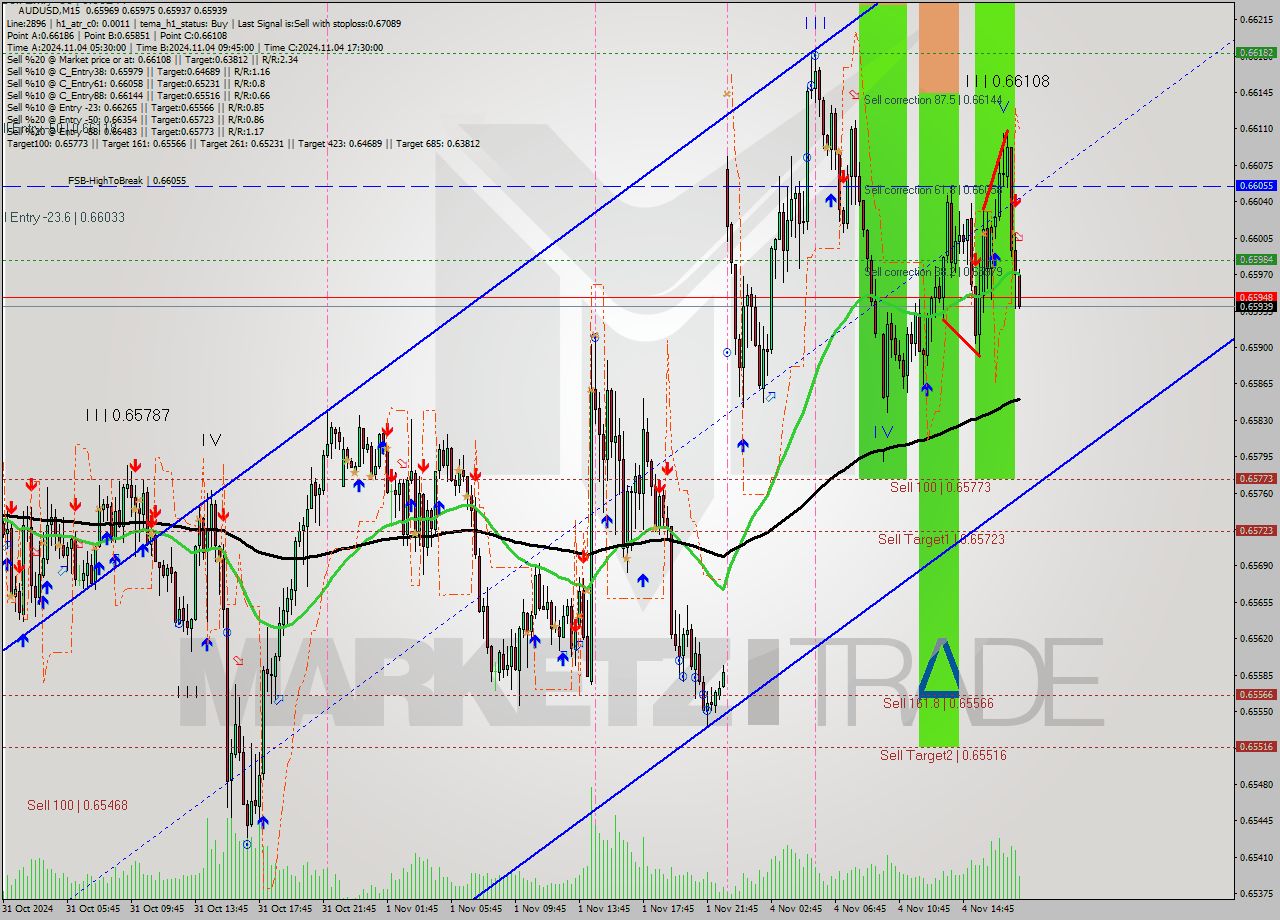Select the 1 Nov 21:45 time label
This screenshot has width=1280, height=920.
coord(733,909)
